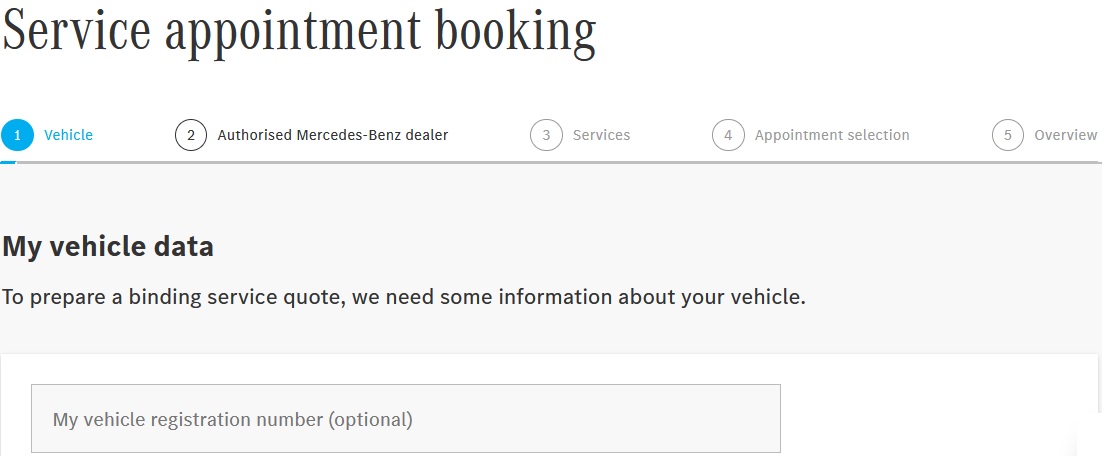Click the My vehicle data heading
Image resolution: width=1104 pixels, height=456 pixels.
[x=108, y=246]
